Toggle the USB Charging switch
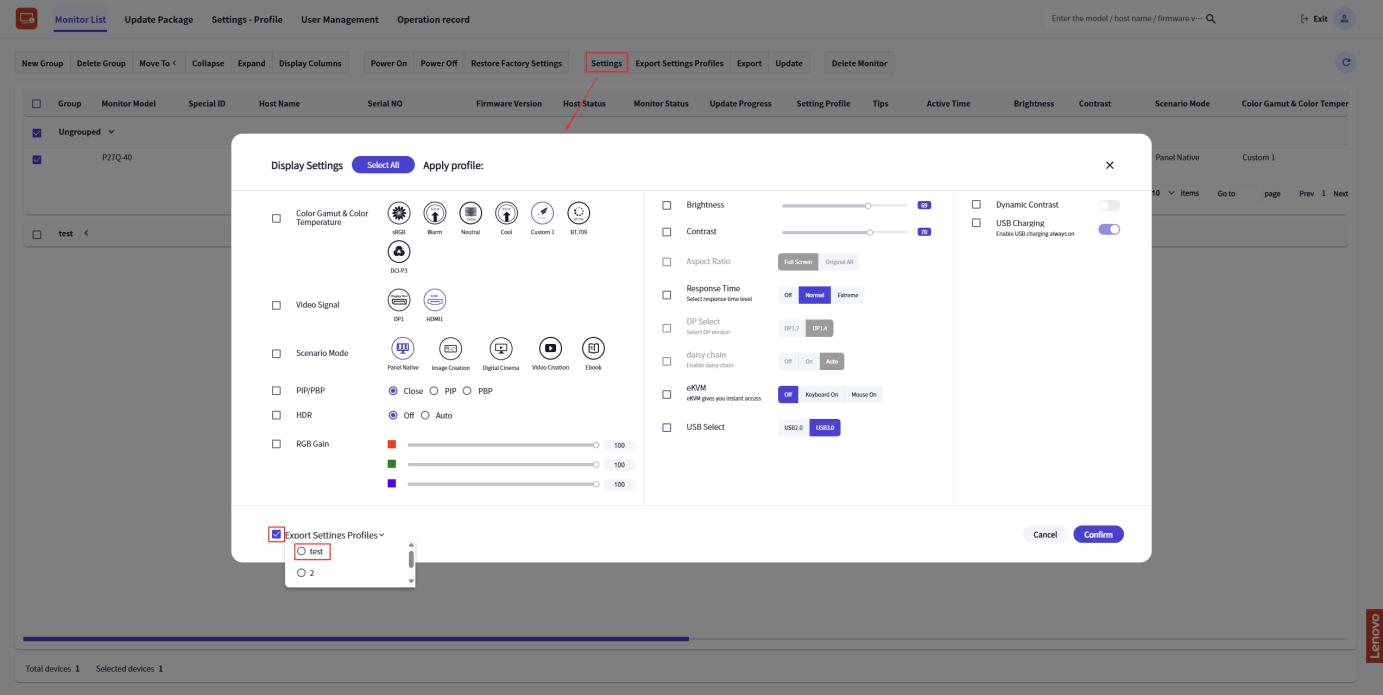The width and height of the screenshot is (1383, 695). [x=1109, y=229]
